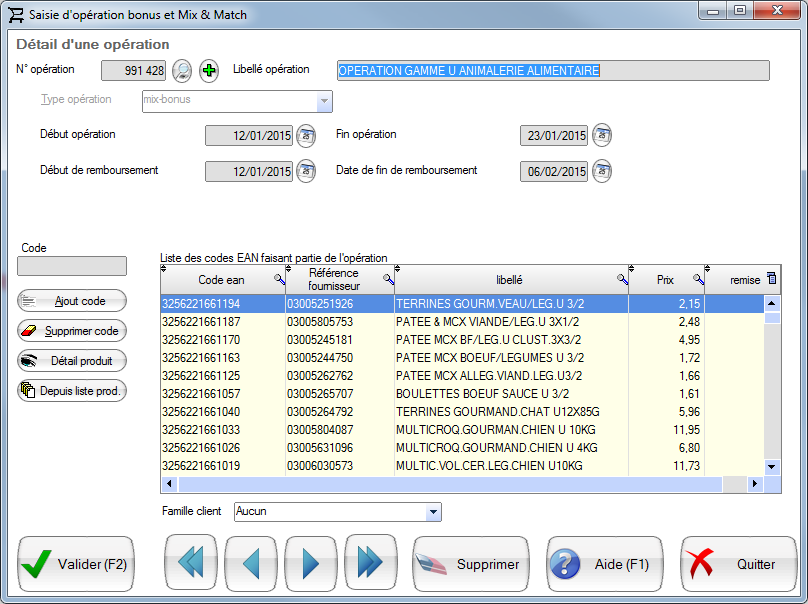
Task: Click the magnifier search icon beside operation number
Action: [x=182, y=70]
